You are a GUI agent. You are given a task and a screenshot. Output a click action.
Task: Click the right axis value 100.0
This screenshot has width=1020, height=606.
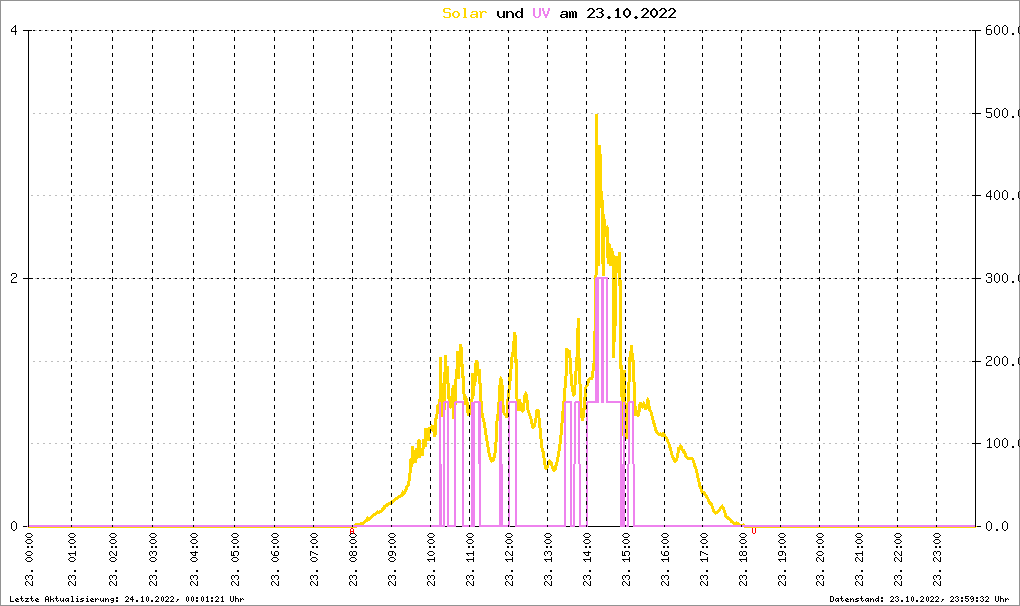(x=1002, y=443)
